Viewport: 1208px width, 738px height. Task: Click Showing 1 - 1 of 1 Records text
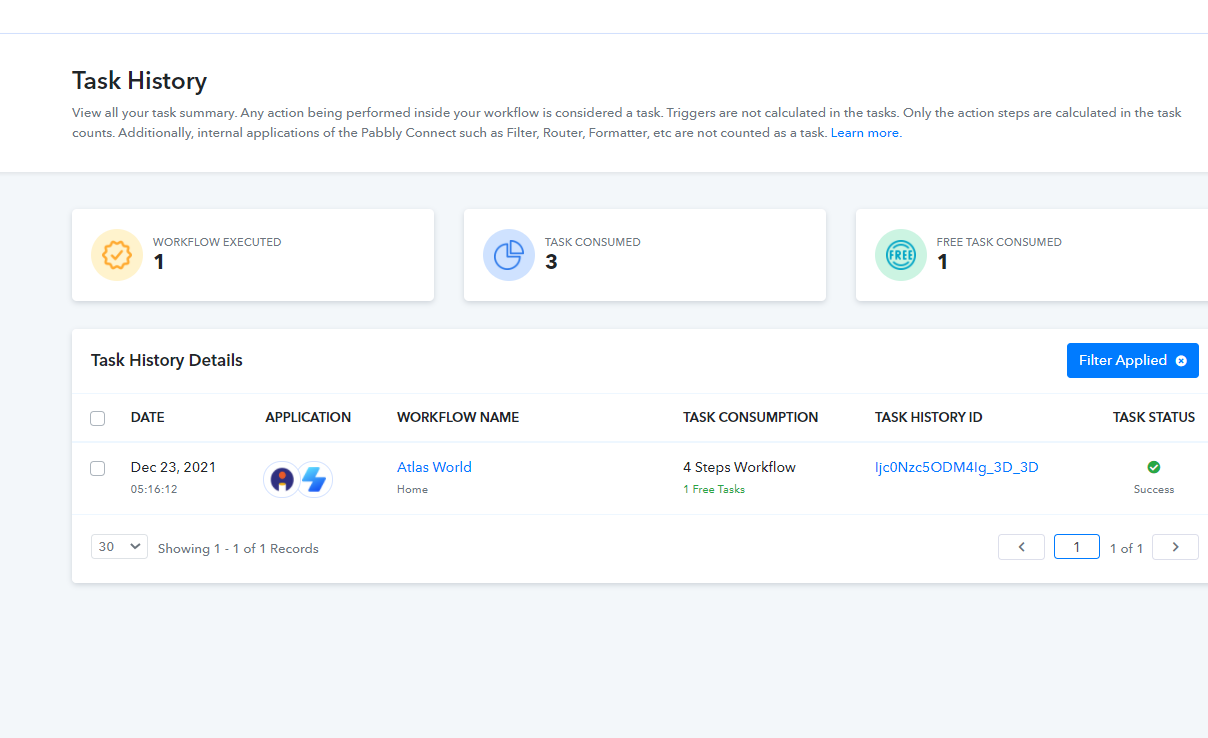coord(238,548)
